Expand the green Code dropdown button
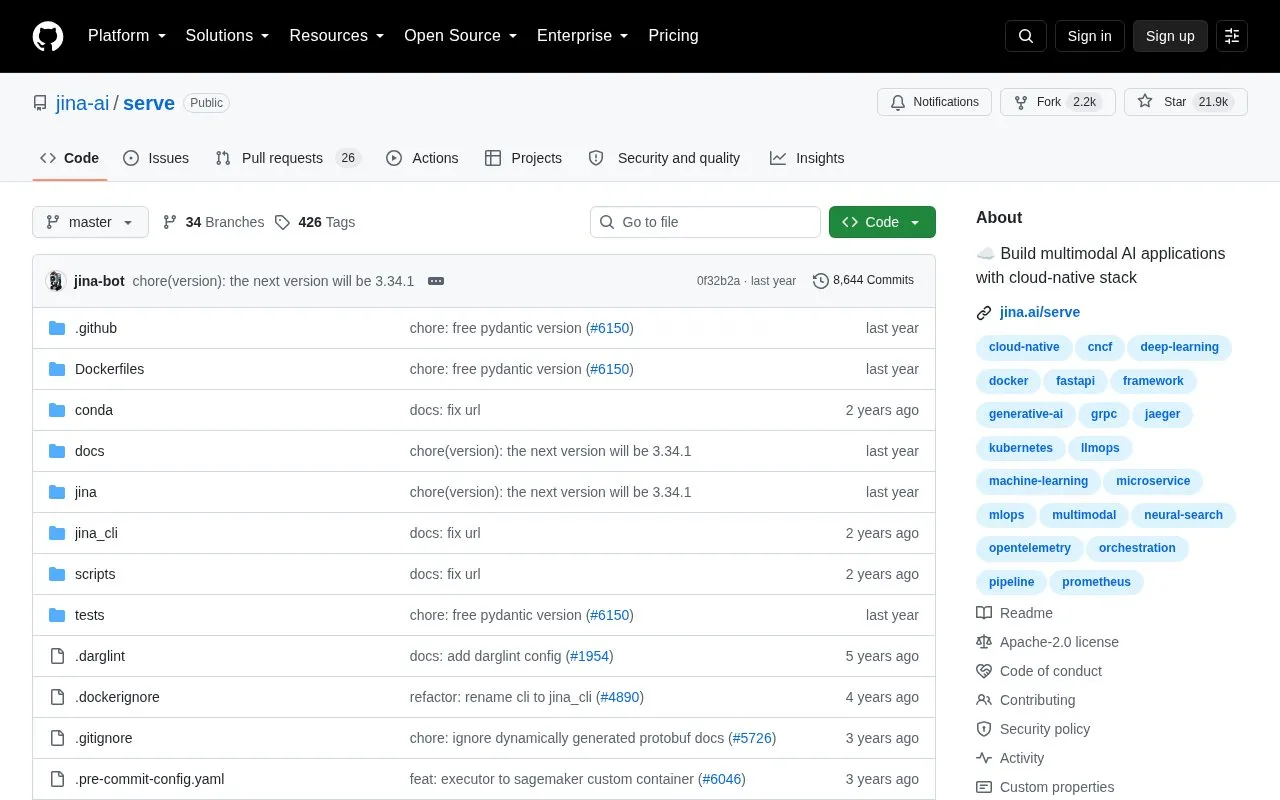 pos(882,222)
